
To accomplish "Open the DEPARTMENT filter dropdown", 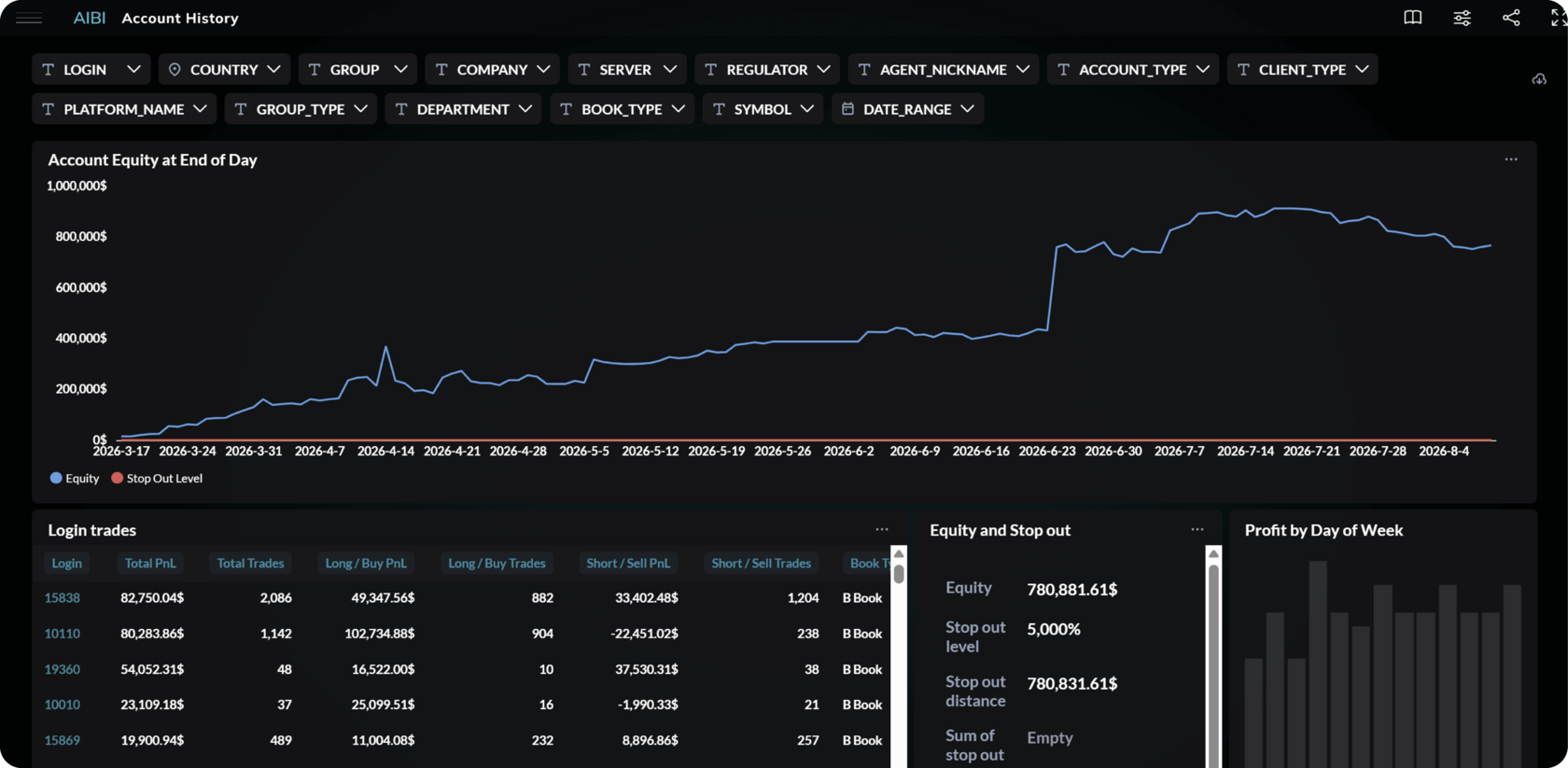I will (x=463, y=109).
